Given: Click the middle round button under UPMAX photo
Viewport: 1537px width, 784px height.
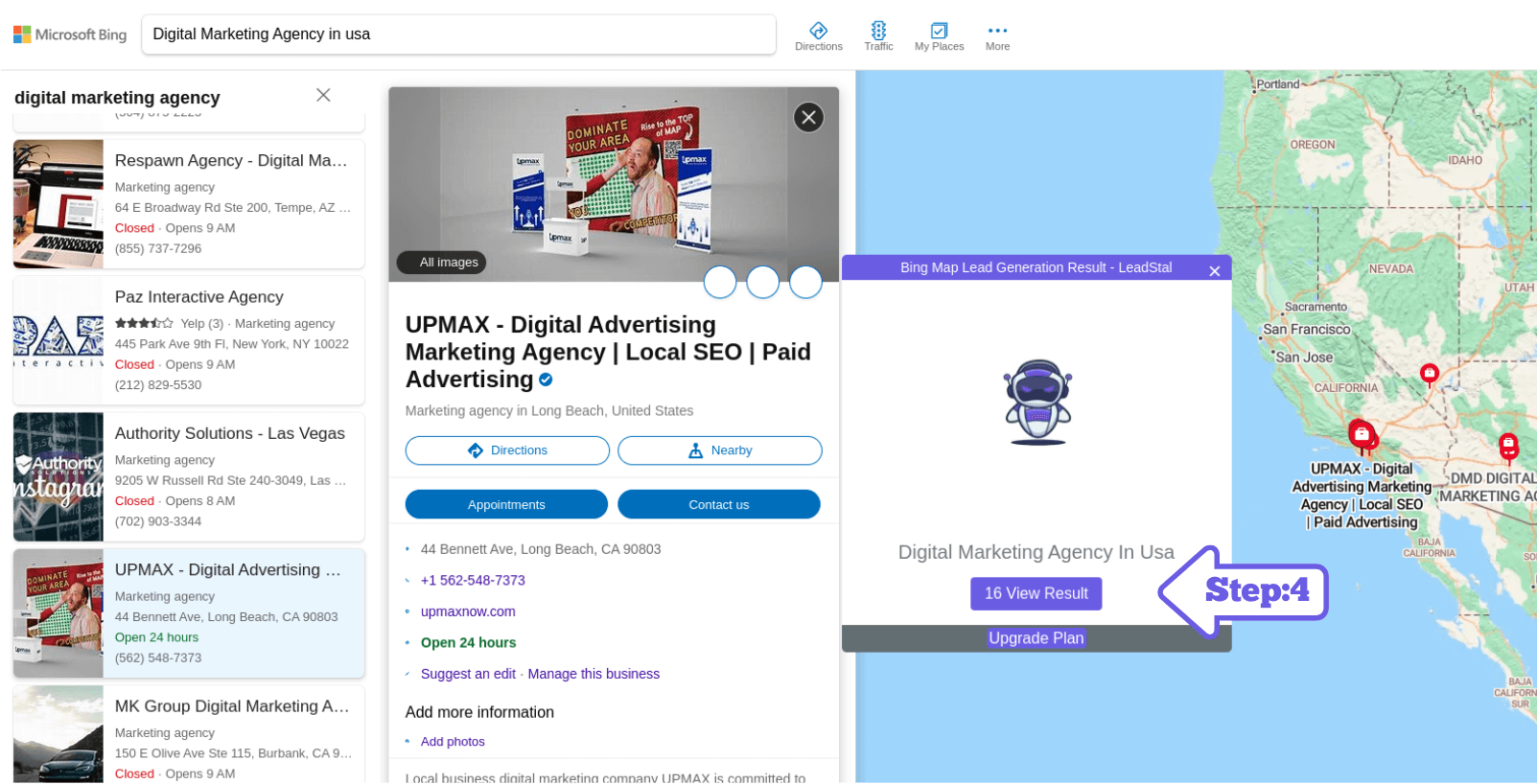Looking at the screenshot, I should [x=762, y=282].
